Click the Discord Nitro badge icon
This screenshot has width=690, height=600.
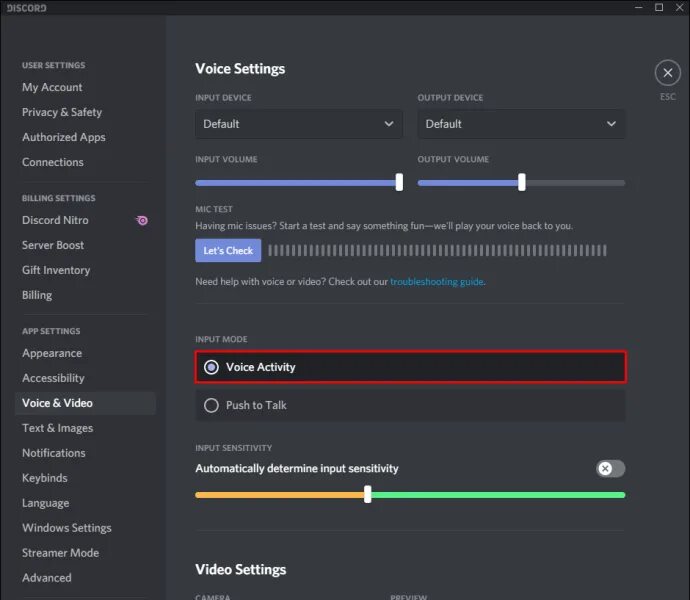coord(142,220)
